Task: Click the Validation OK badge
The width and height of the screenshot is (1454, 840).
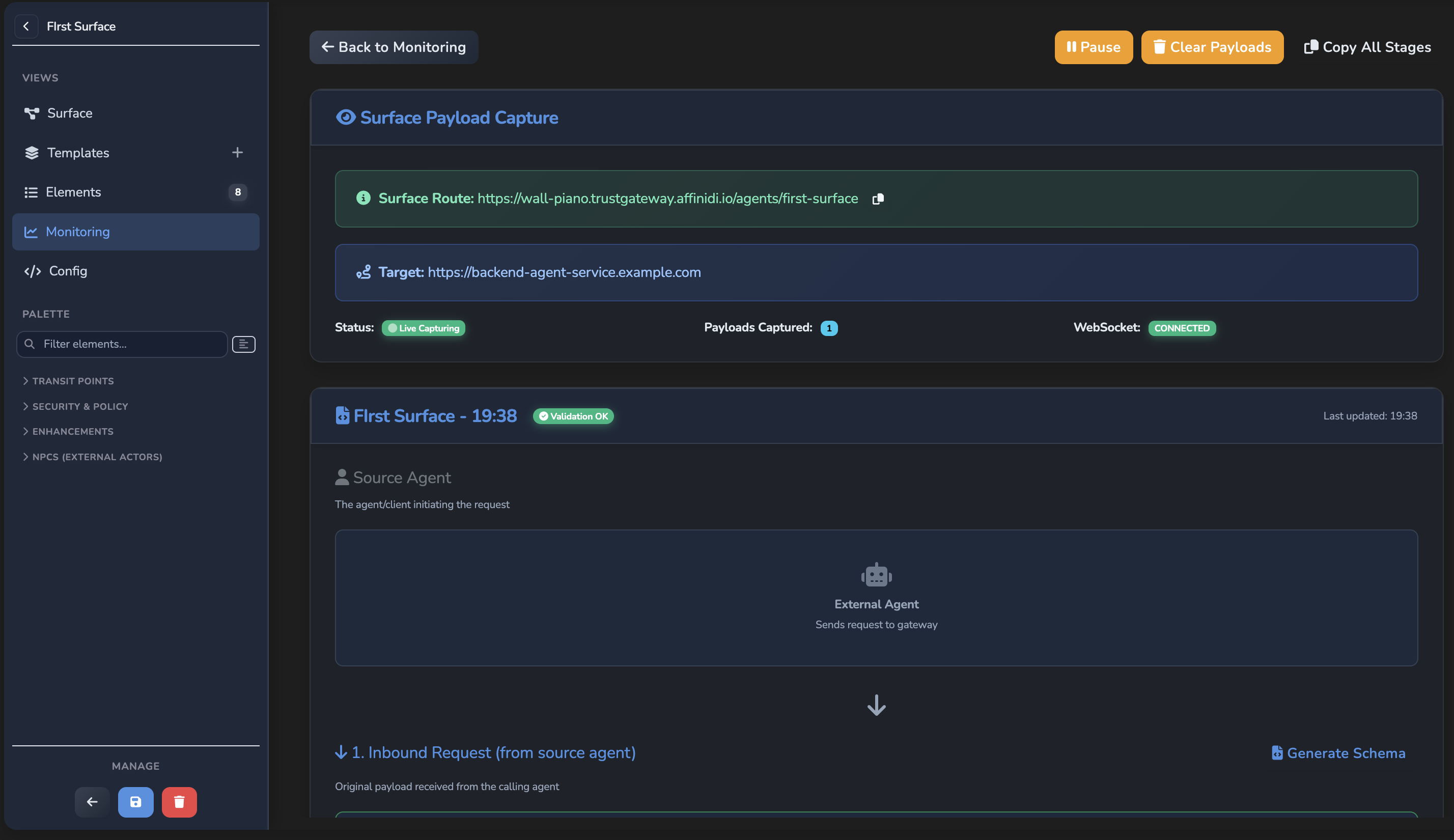Action: click(573, 416)
